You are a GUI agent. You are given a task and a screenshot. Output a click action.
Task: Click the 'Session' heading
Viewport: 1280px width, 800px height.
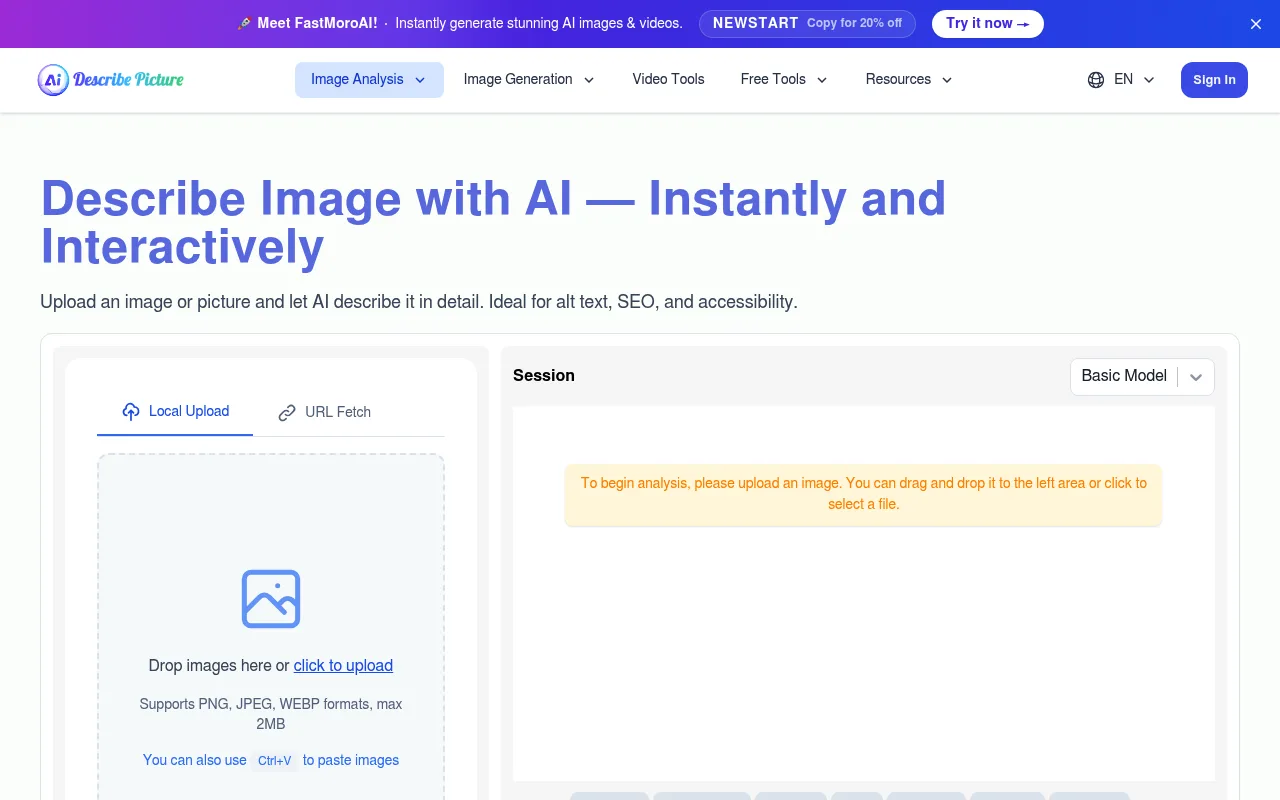pyautogui.click(x=544, y=376)
